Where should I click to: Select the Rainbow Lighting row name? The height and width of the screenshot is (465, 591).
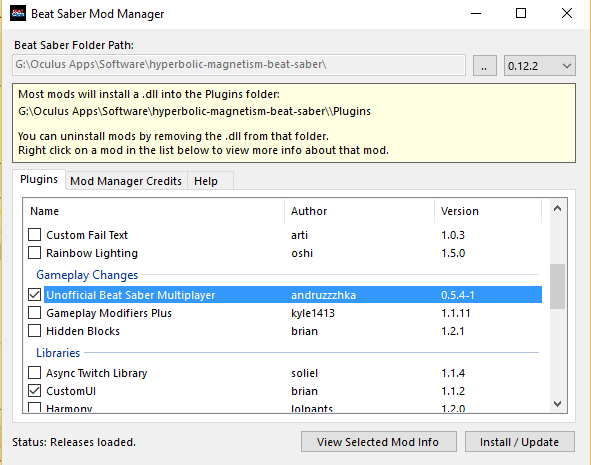92,253
